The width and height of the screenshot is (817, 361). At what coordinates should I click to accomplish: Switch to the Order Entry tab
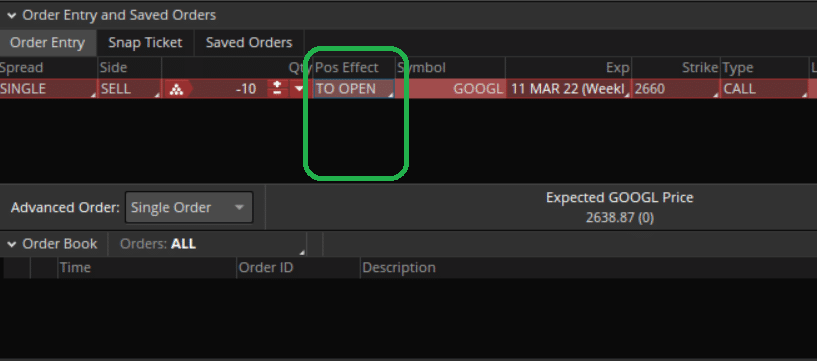[47, 43]
